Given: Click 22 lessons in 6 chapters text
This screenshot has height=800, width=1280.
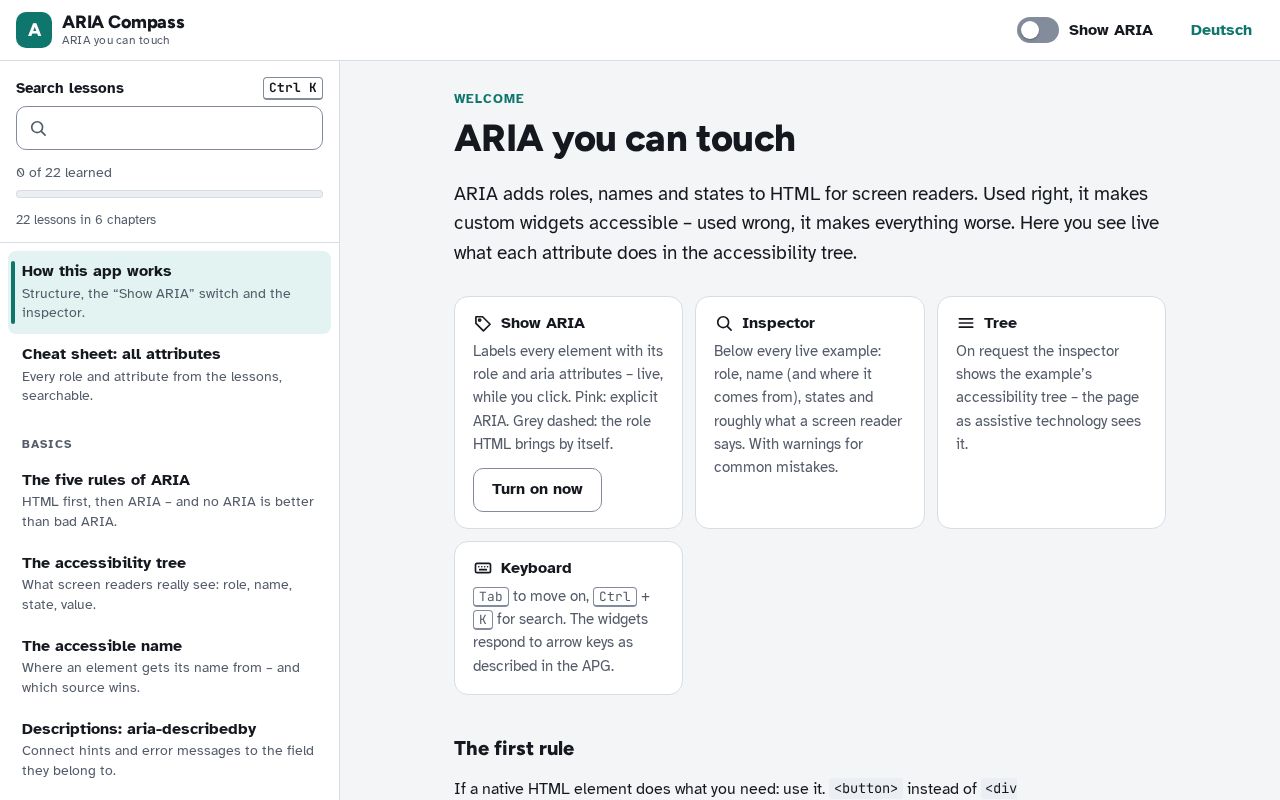Looking at the screenshot, I should (86, 220).
